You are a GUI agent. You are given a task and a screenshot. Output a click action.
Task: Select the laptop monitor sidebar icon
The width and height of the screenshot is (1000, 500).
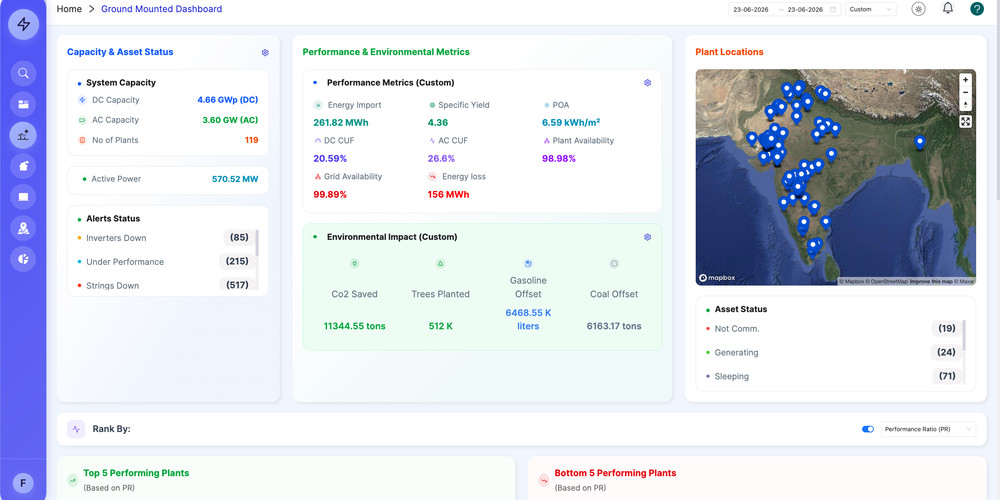[23, 197]
